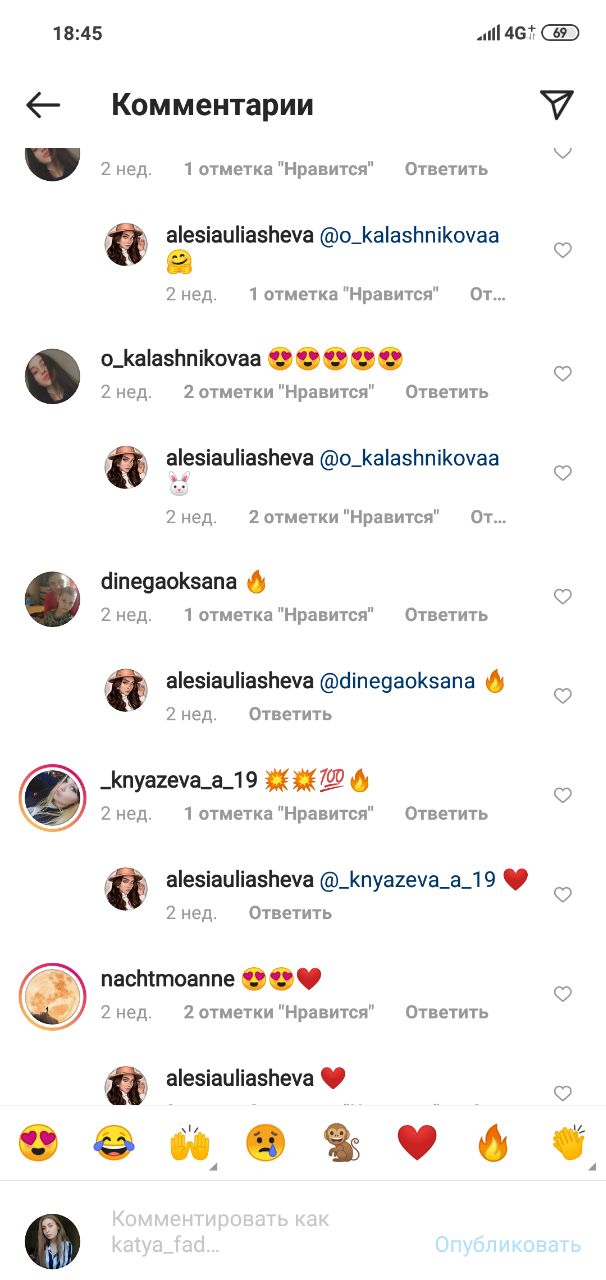
Task: View likes on nachtmoanne's comment
Action: [x=279, y=1012]
